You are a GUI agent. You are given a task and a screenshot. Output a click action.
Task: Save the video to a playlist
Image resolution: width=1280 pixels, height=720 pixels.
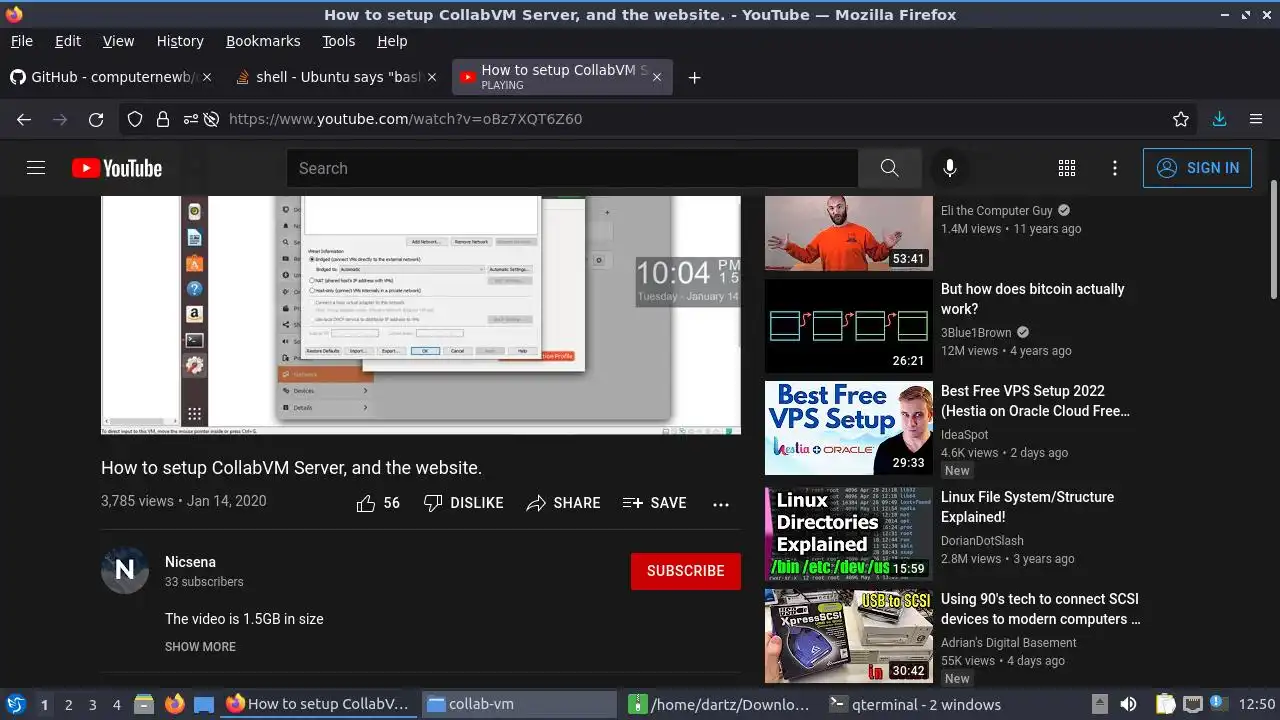click(654, 503)
